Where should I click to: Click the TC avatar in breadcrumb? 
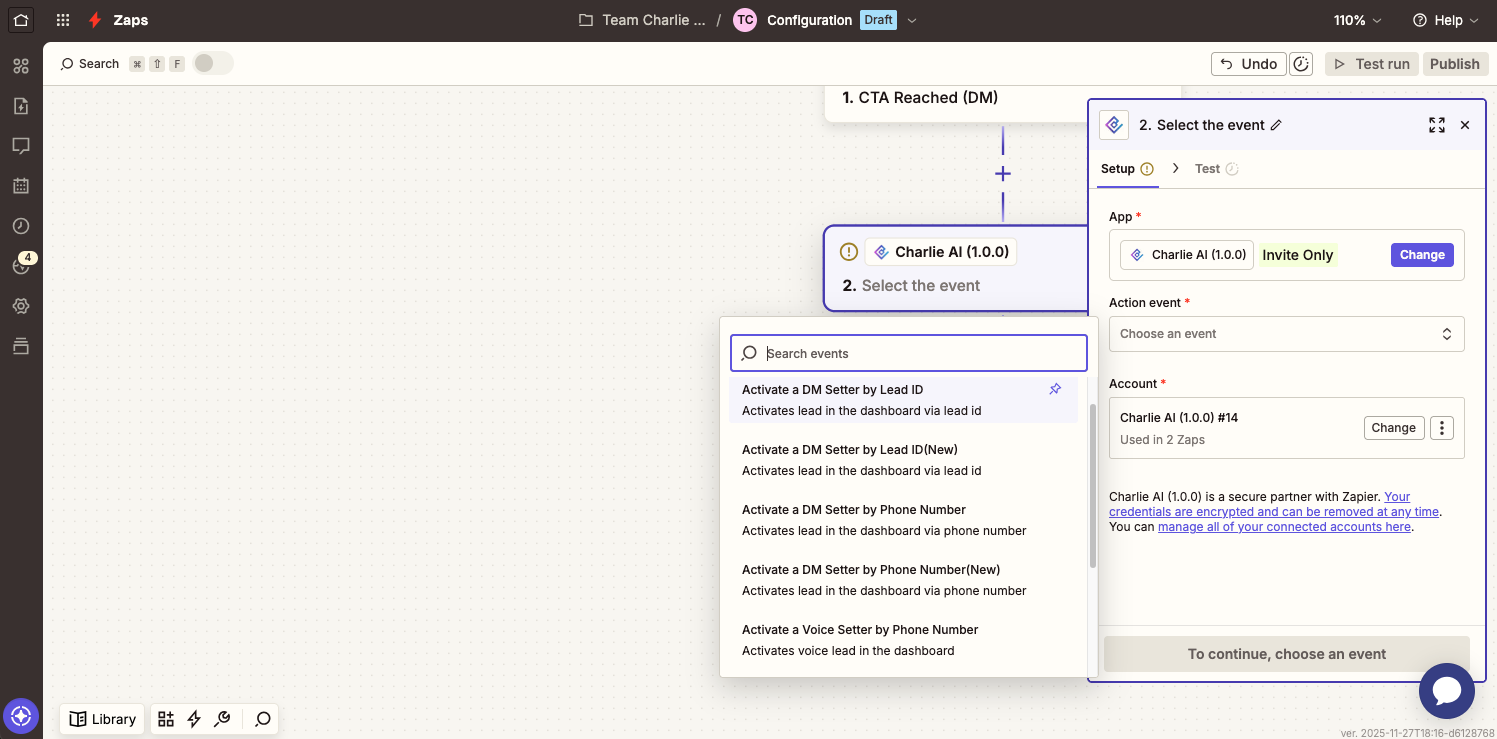(x=745, y=20)
